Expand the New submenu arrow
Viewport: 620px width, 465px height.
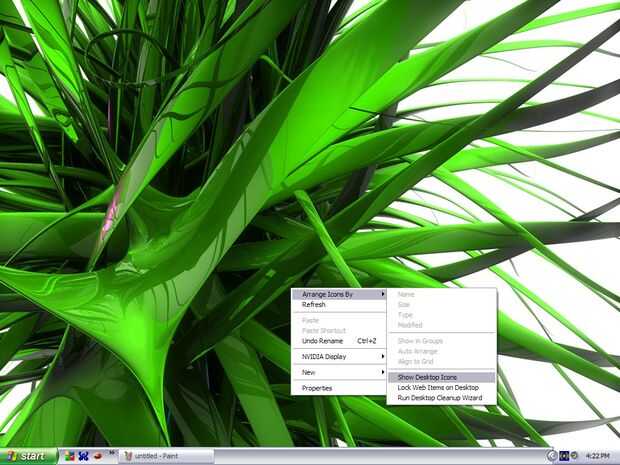(x=382, y=372)
